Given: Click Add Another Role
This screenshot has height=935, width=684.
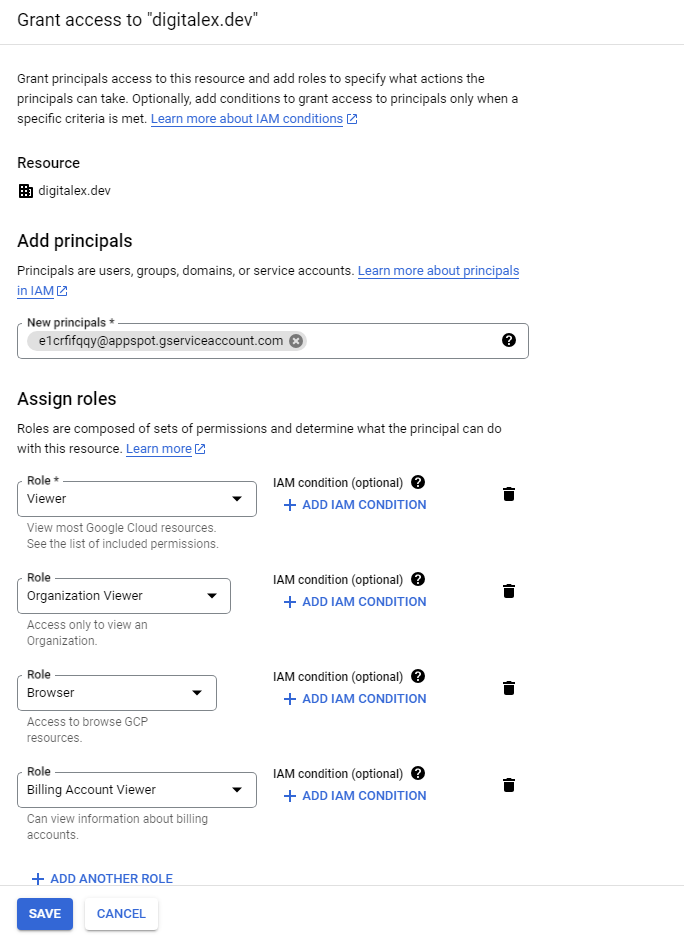Looking at the screenshot, I should (102, 879).
